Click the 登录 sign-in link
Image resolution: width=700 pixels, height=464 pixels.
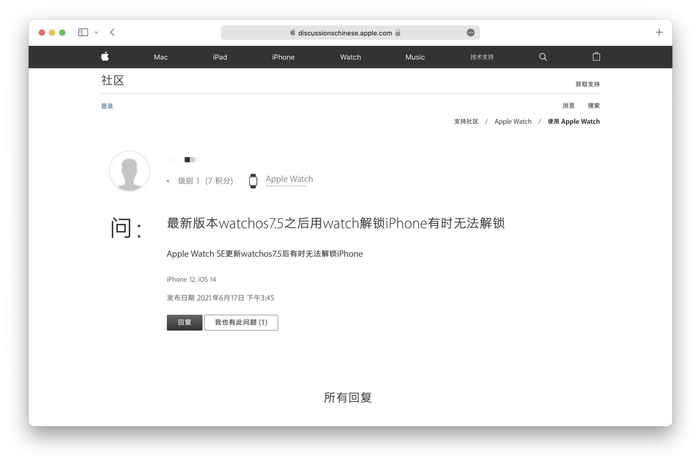[x=107, y=106]
